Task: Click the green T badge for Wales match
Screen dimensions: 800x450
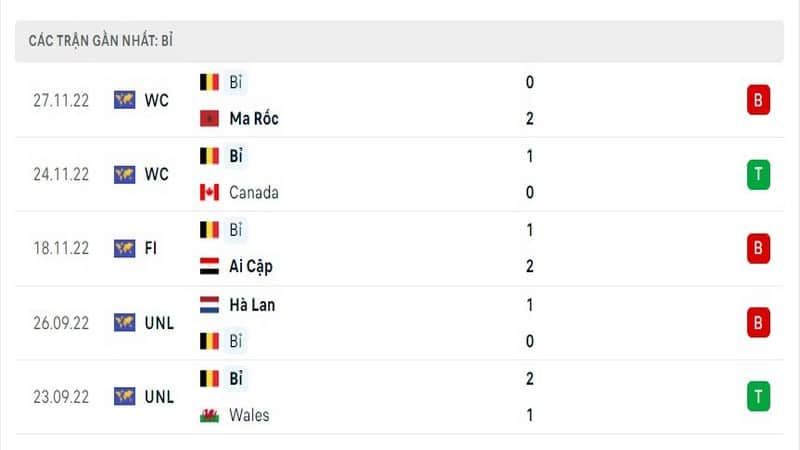Action: [x=758, y=396]
